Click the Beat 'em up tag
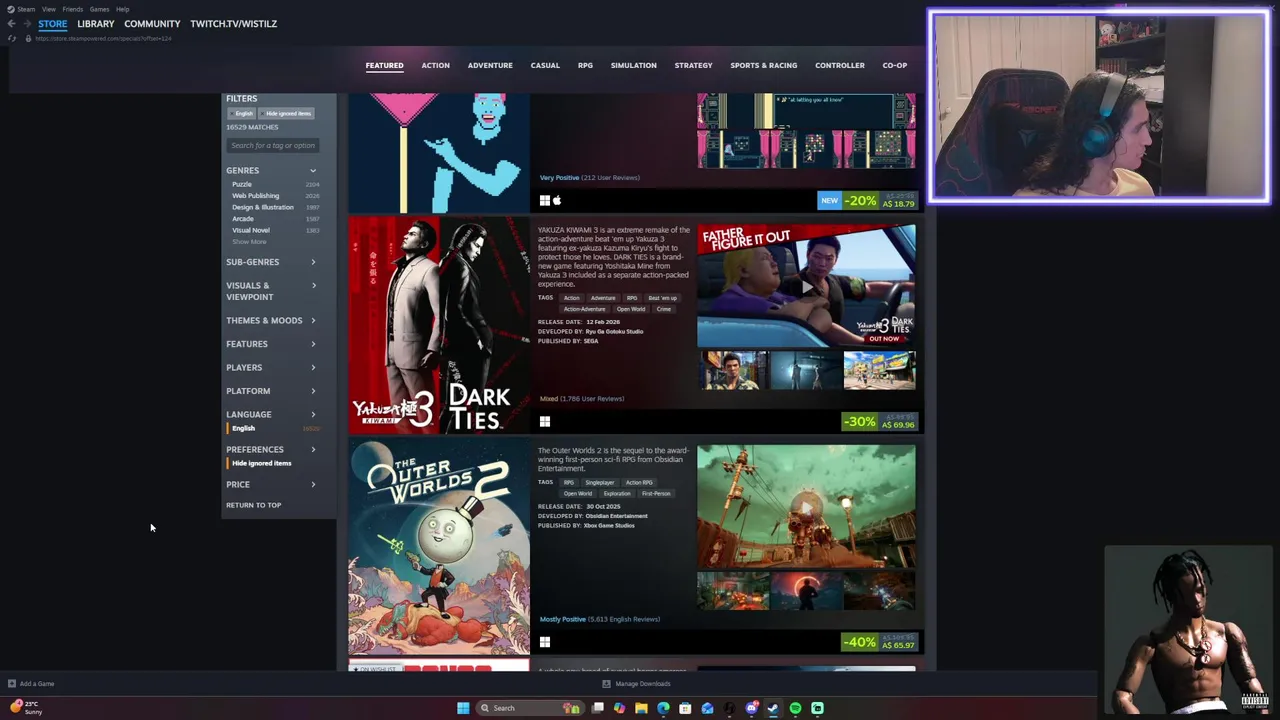Image resolution: width=1280 pixels, height=720 pixels. pyautogui.click(x=662, y=298)
